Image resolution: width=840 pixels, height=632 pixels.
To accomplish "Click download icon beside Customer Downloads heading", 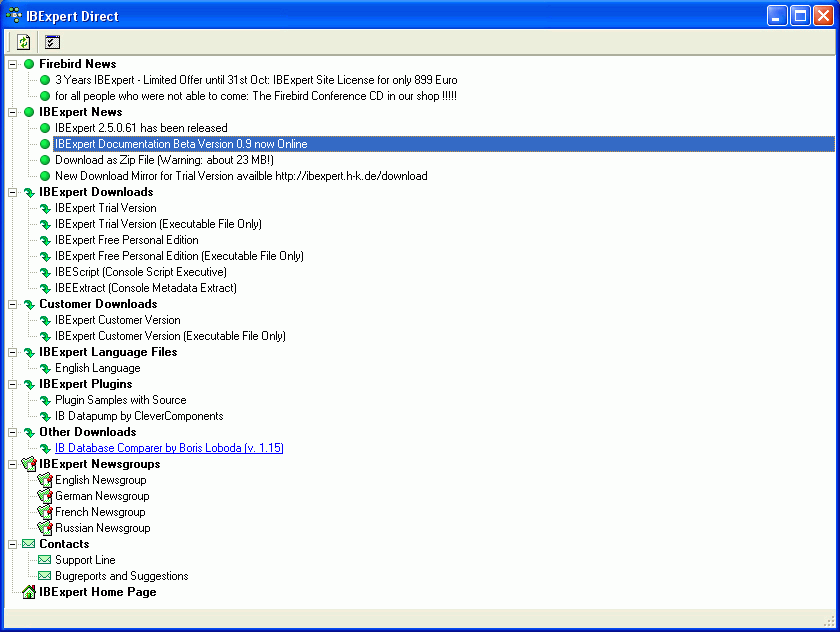I will click(x=29, y=304).
